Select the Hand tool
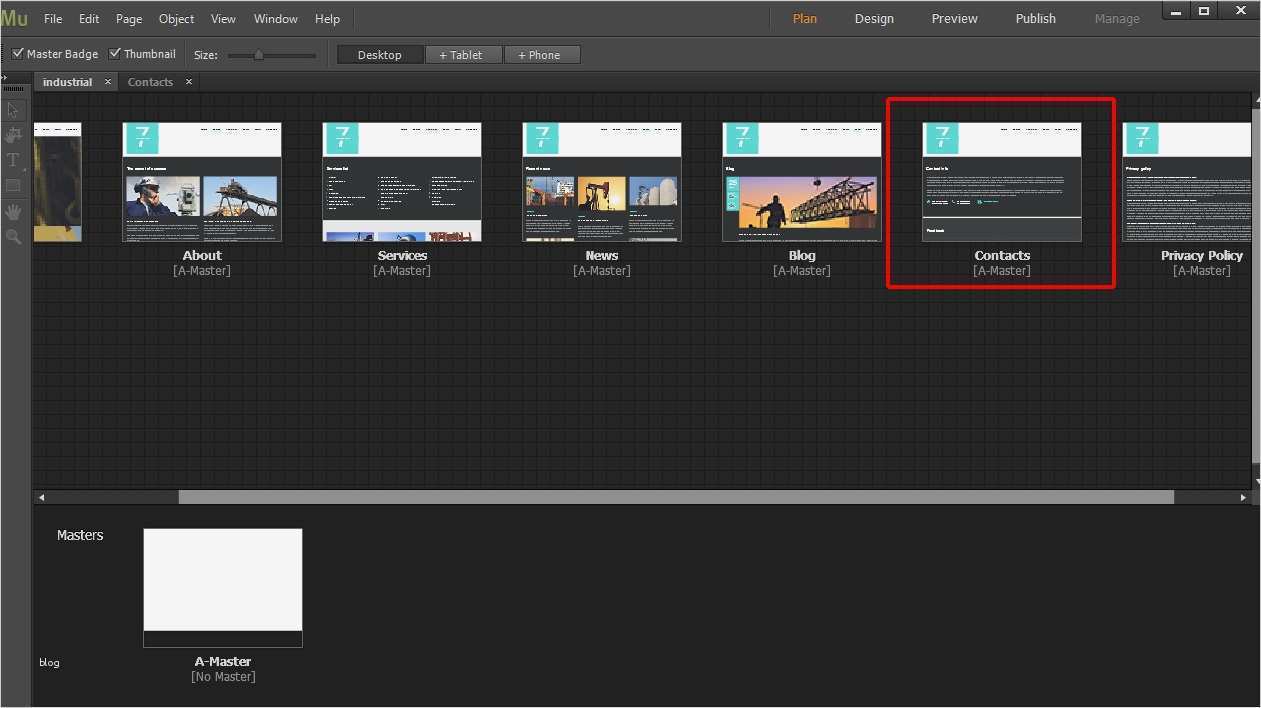Image resolution: width=1261 pixels, height=708 pixels. [x=13, y=211]
